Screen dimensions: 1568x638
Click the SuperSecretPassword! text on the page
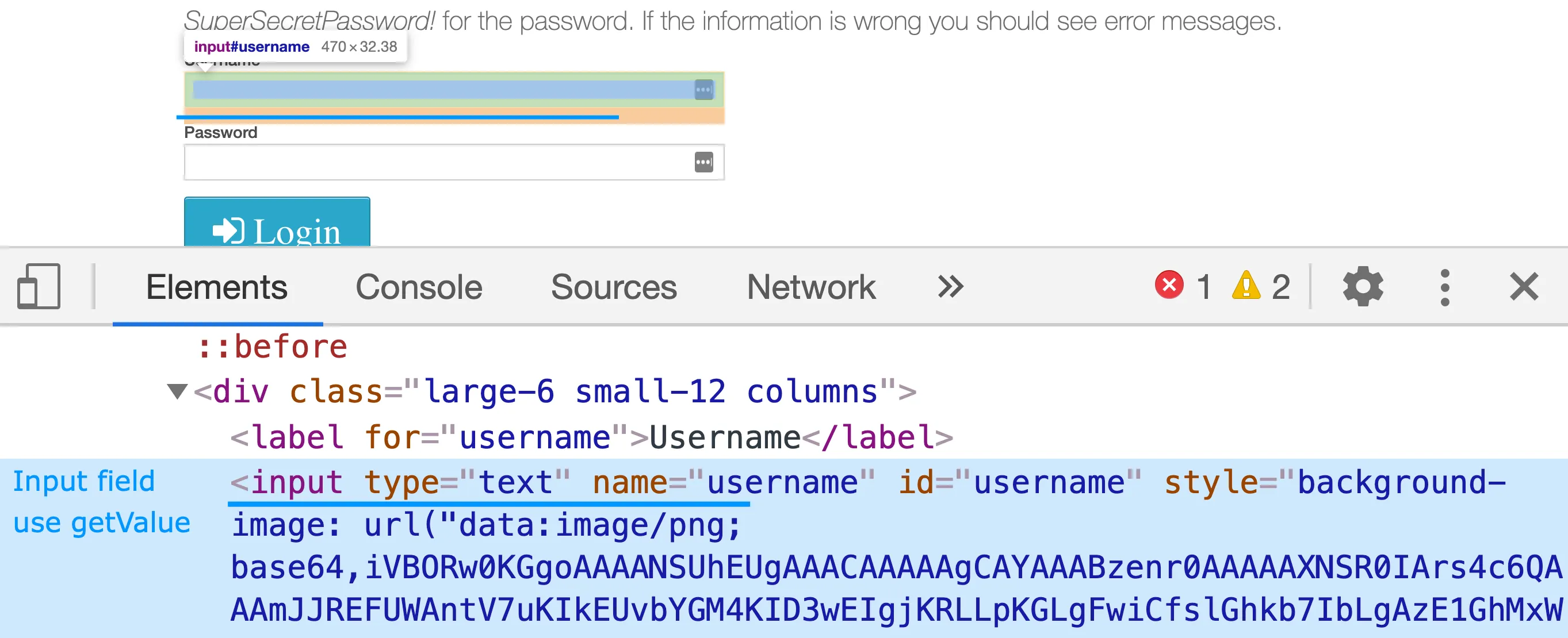pyautogui.click(x=309, y=21)
